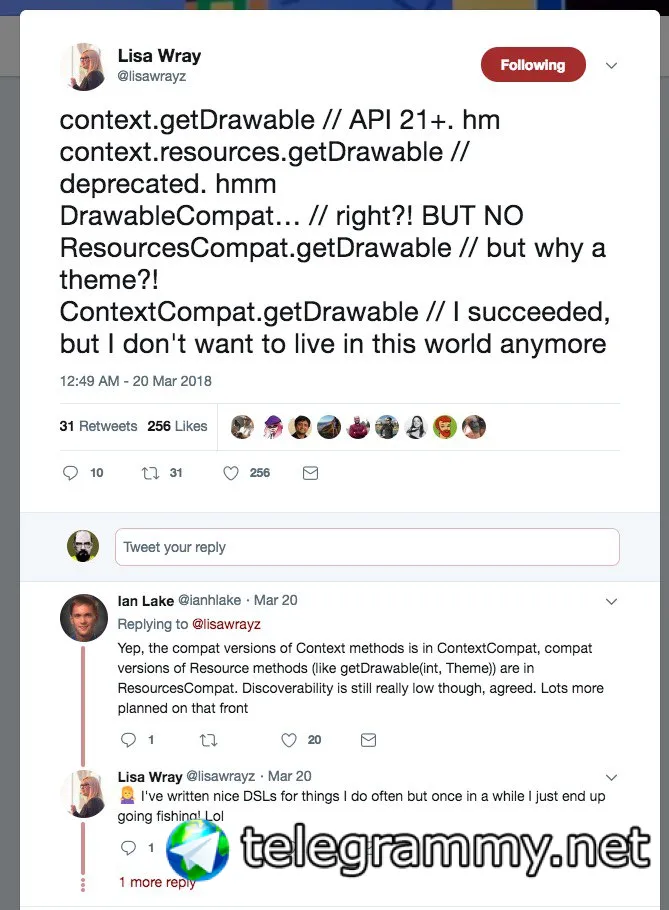Reply to Ian Lake's tweet
The image size is (669, 910).
pos(128,739)
